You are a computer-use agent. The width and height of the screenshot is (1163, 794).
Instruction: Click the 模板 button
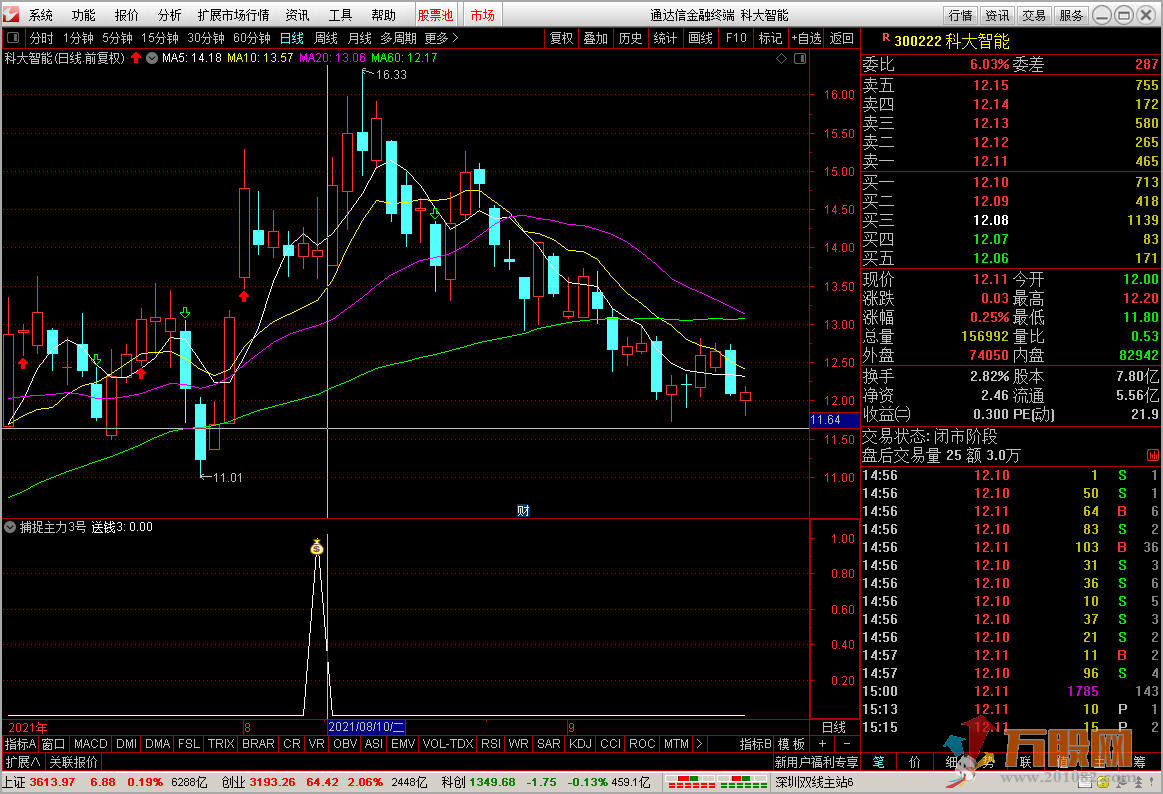[791, 744]
